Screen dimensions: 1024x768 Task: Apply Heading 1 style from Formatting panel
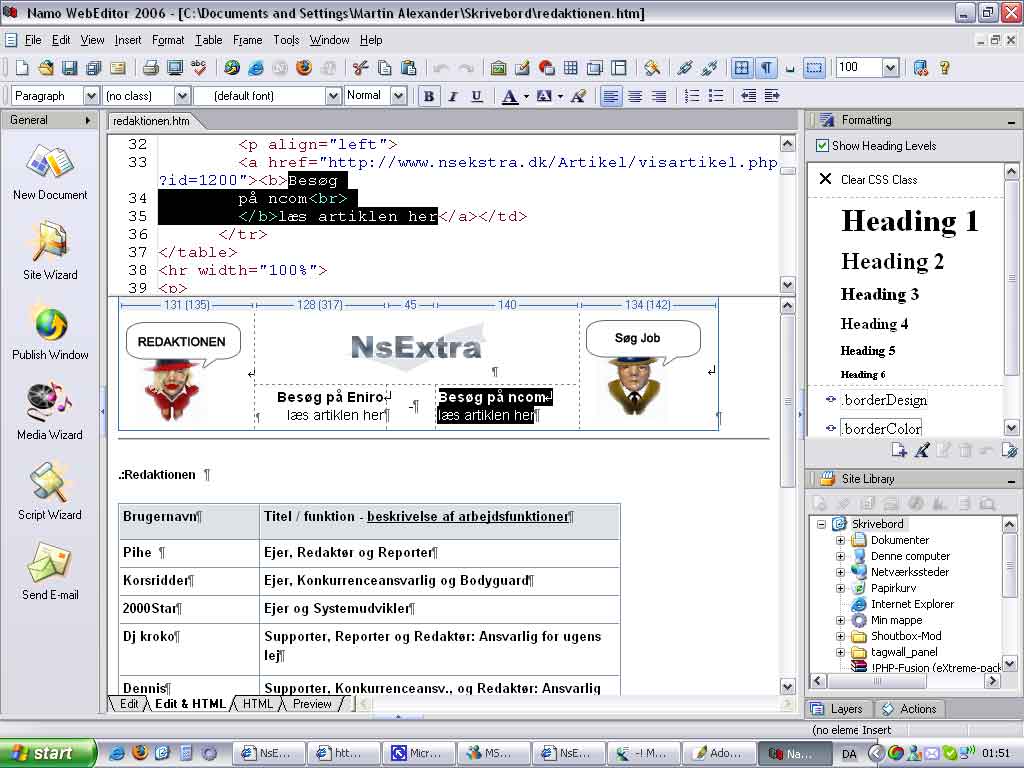point(909,221)
